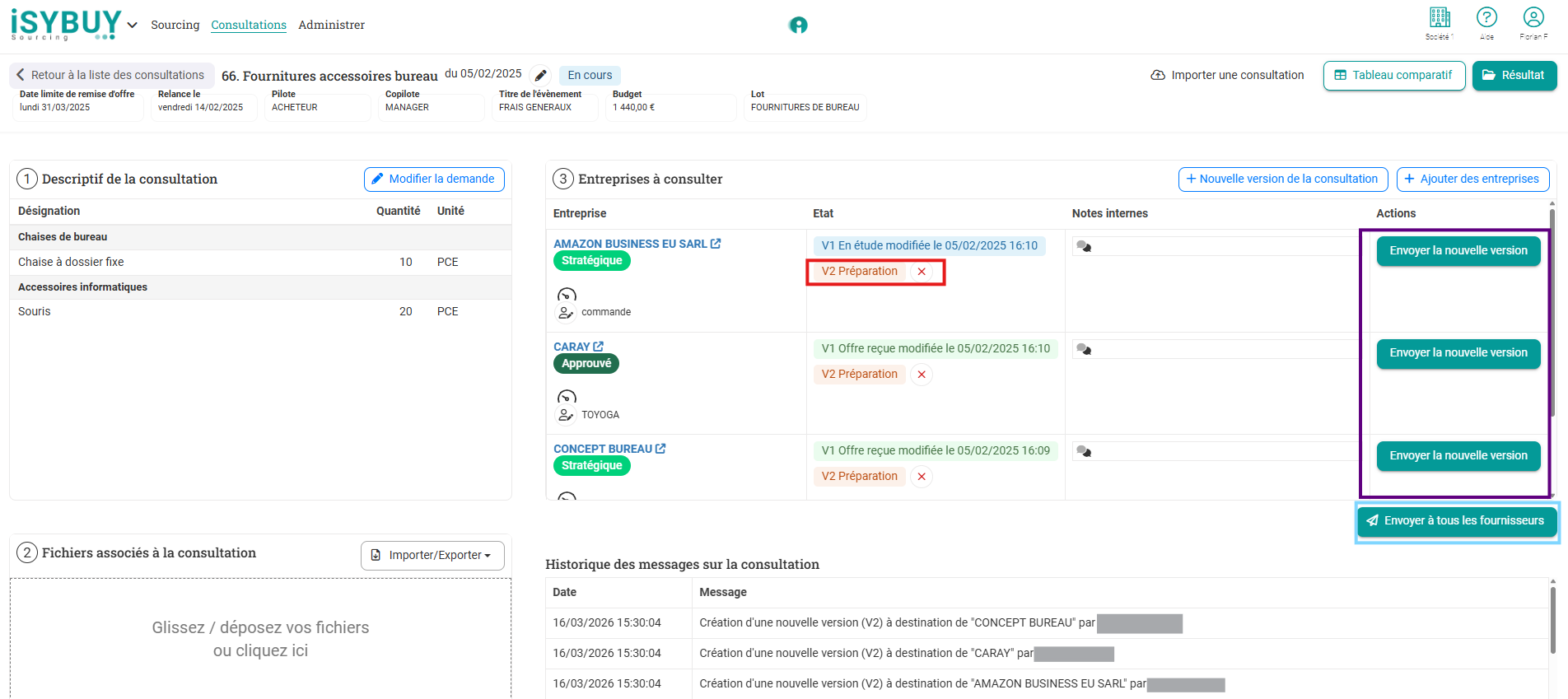Open CONCEPT BUREAU external link icon
The image size is (1568, 699).
[x=660, y=449]
